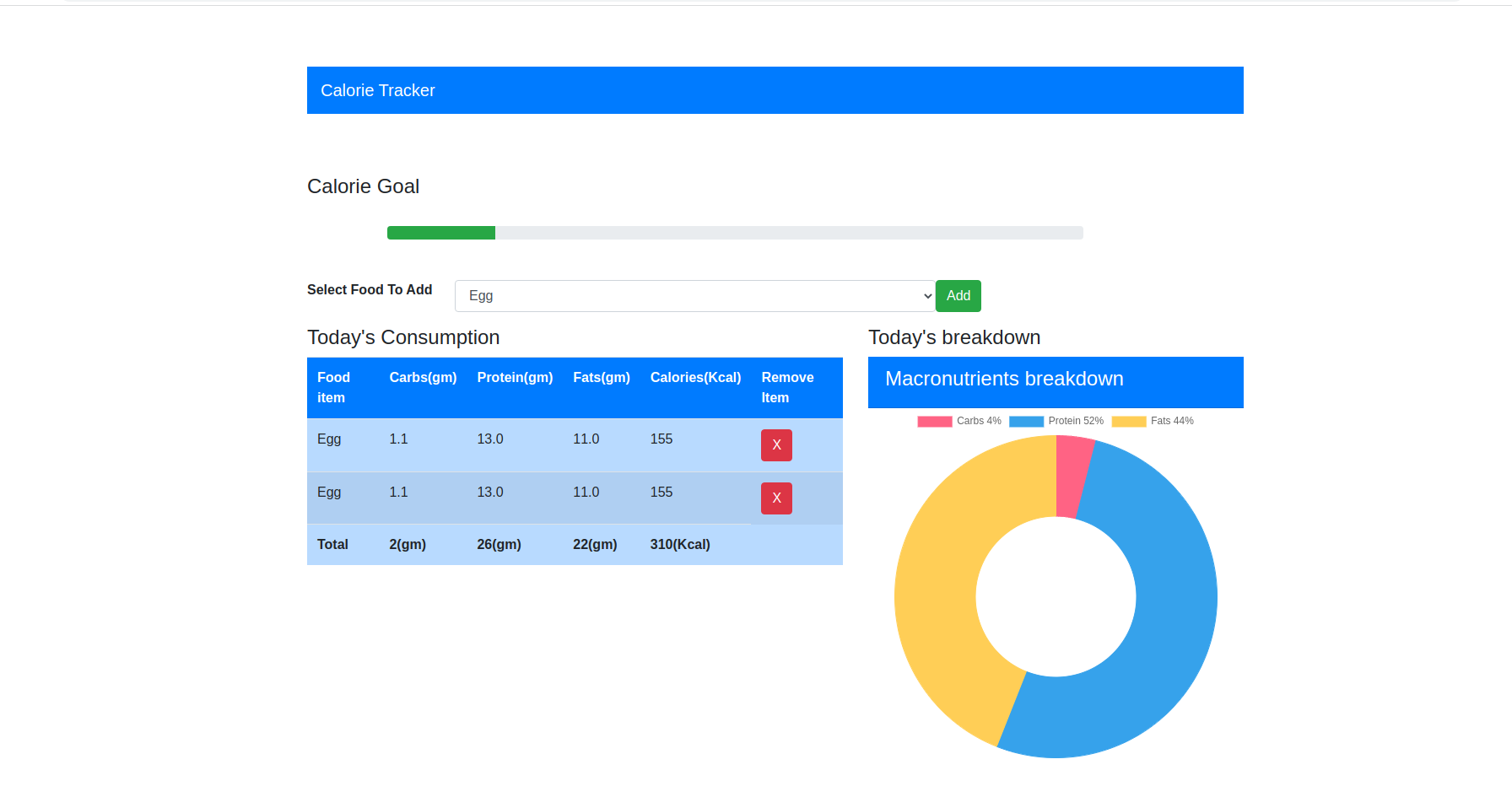Click the red X to remove the first Egg

[x=776, y=445]
